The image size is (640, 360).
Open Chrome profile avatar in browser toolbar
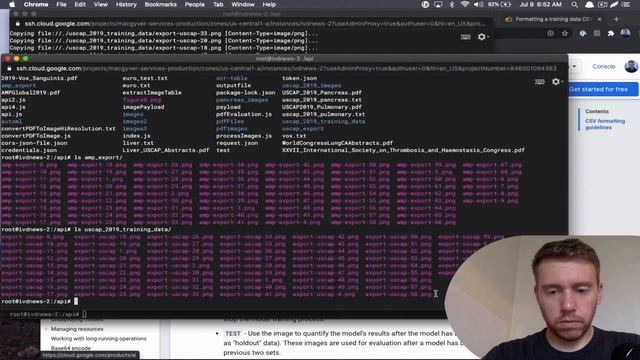tap(625, 33)
